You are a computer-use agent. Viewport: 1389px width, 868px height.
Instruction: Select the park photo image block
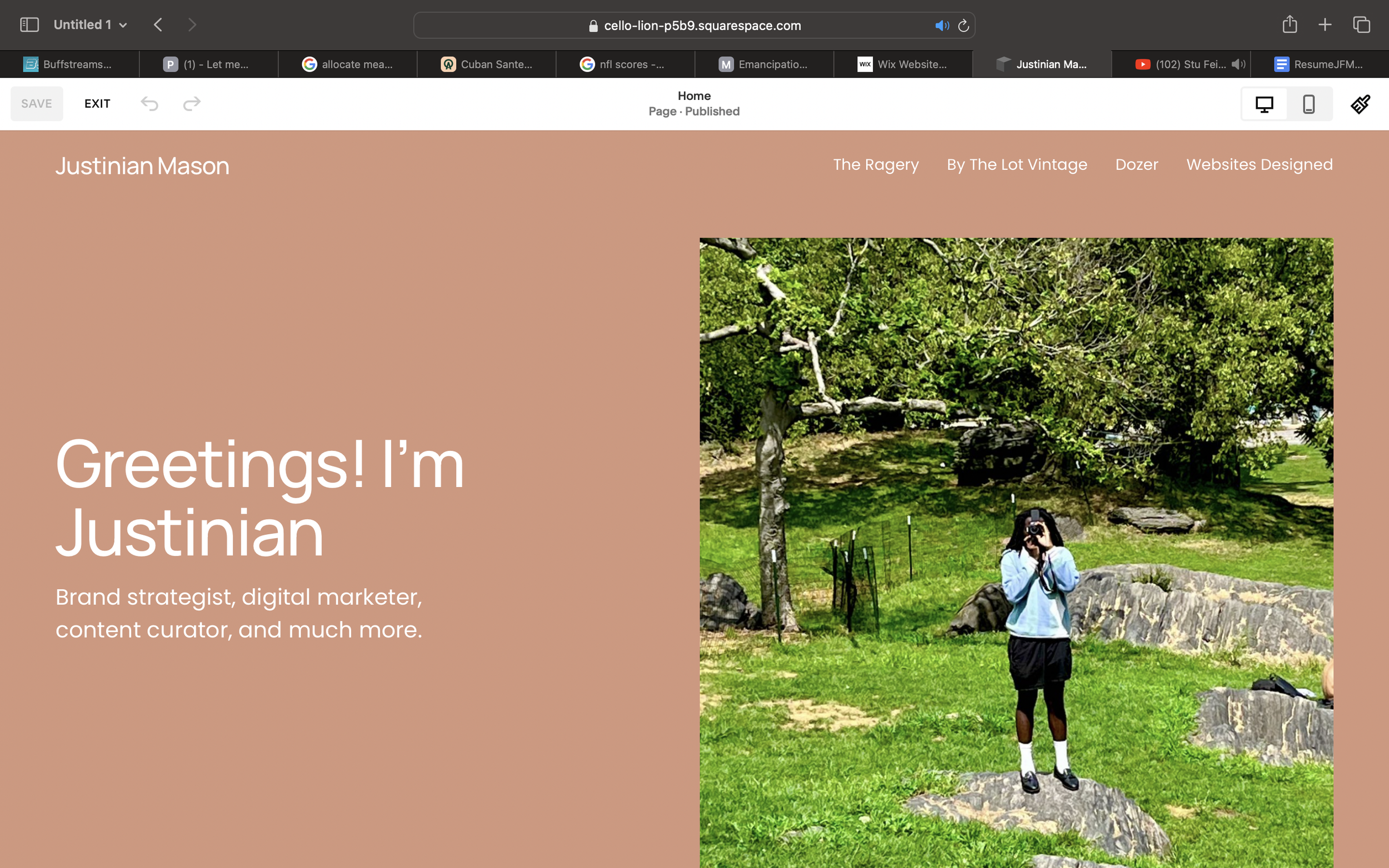click(1016, 551)
